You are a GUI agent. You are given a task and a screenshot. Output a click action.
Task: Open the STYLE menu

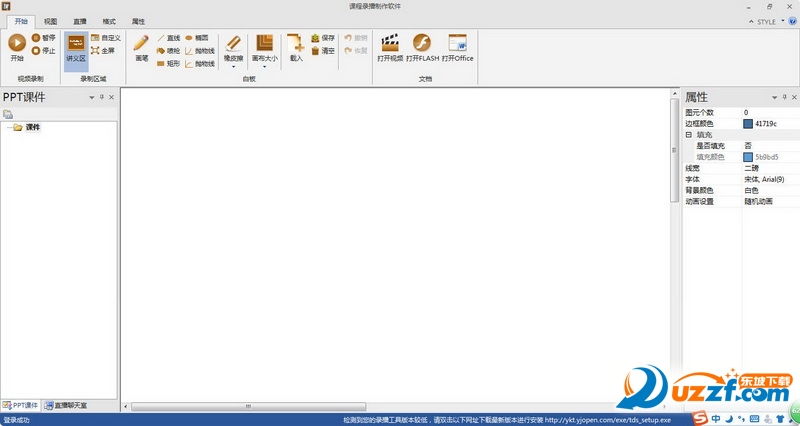770,22
